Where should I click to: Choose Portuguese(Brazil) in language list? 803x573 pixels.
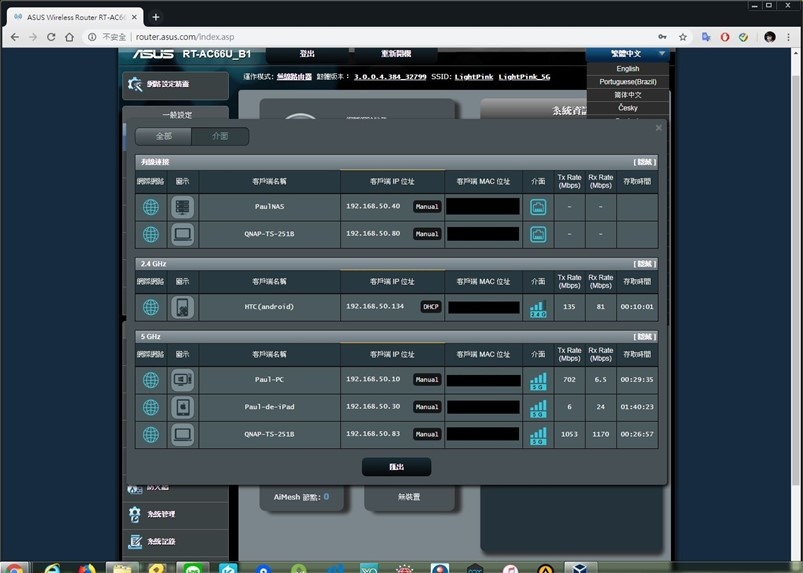click(x=627, y=82)
